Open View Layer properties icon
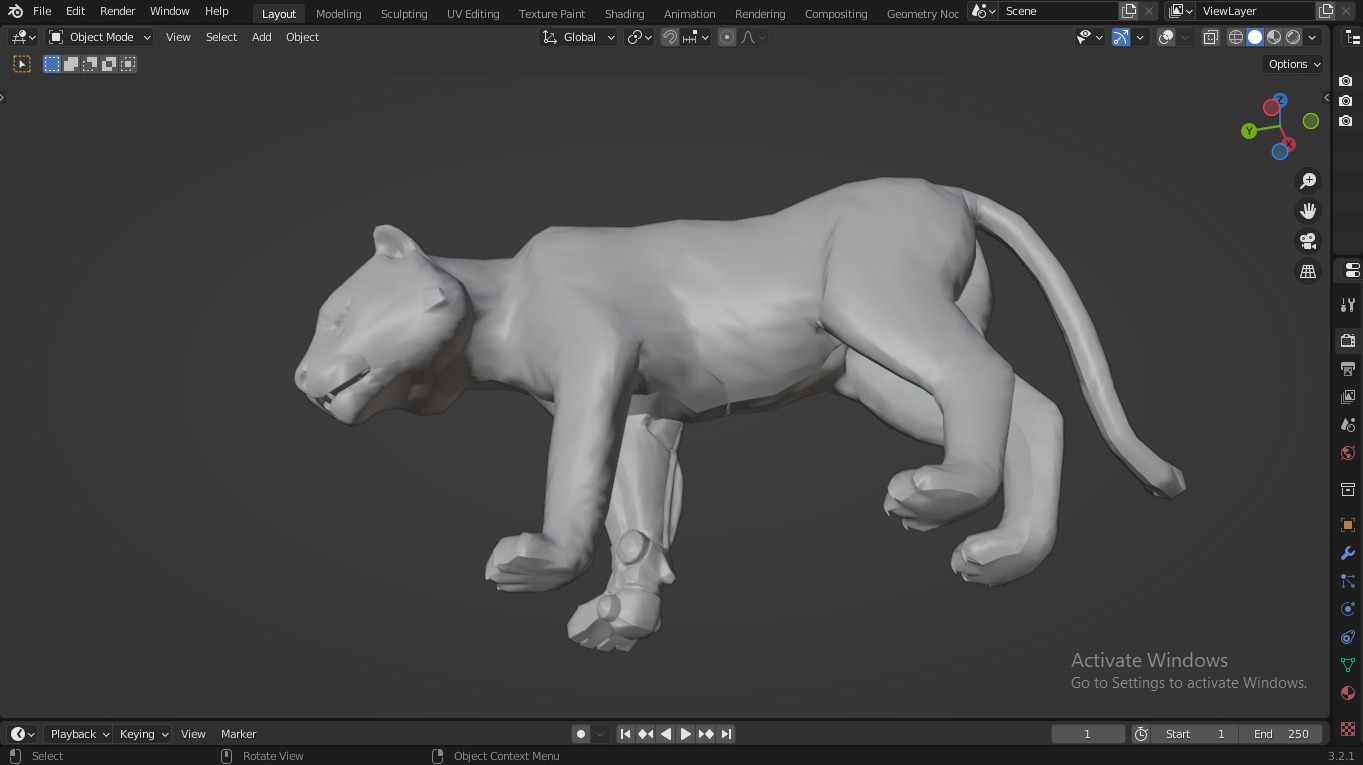Viewport: 1363px width, 765px height. [x=1348, y=397]
